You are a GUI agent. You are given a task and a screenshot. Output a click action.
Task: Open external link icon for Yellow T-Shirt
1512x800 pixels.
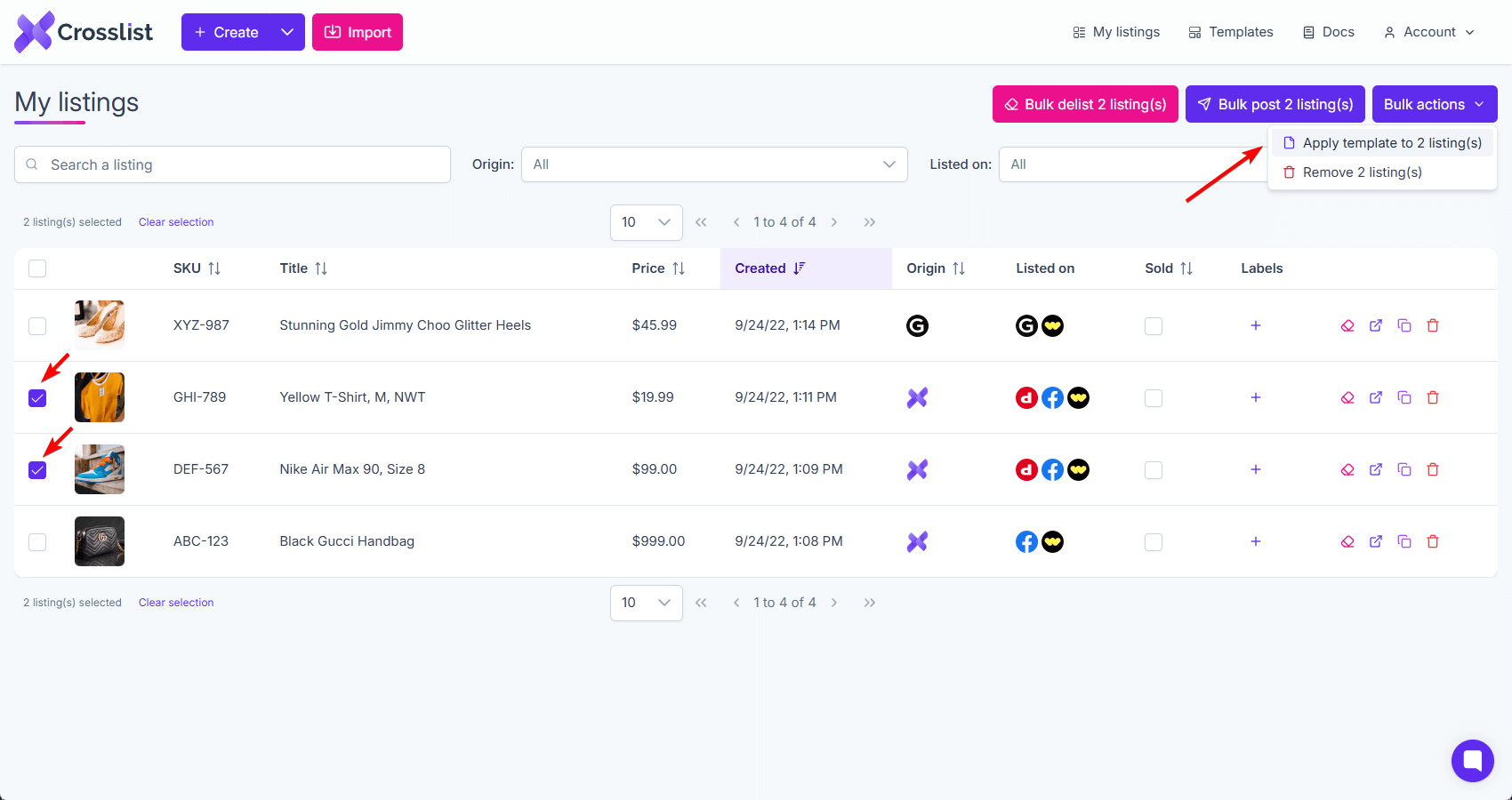tap(1376, 397)
